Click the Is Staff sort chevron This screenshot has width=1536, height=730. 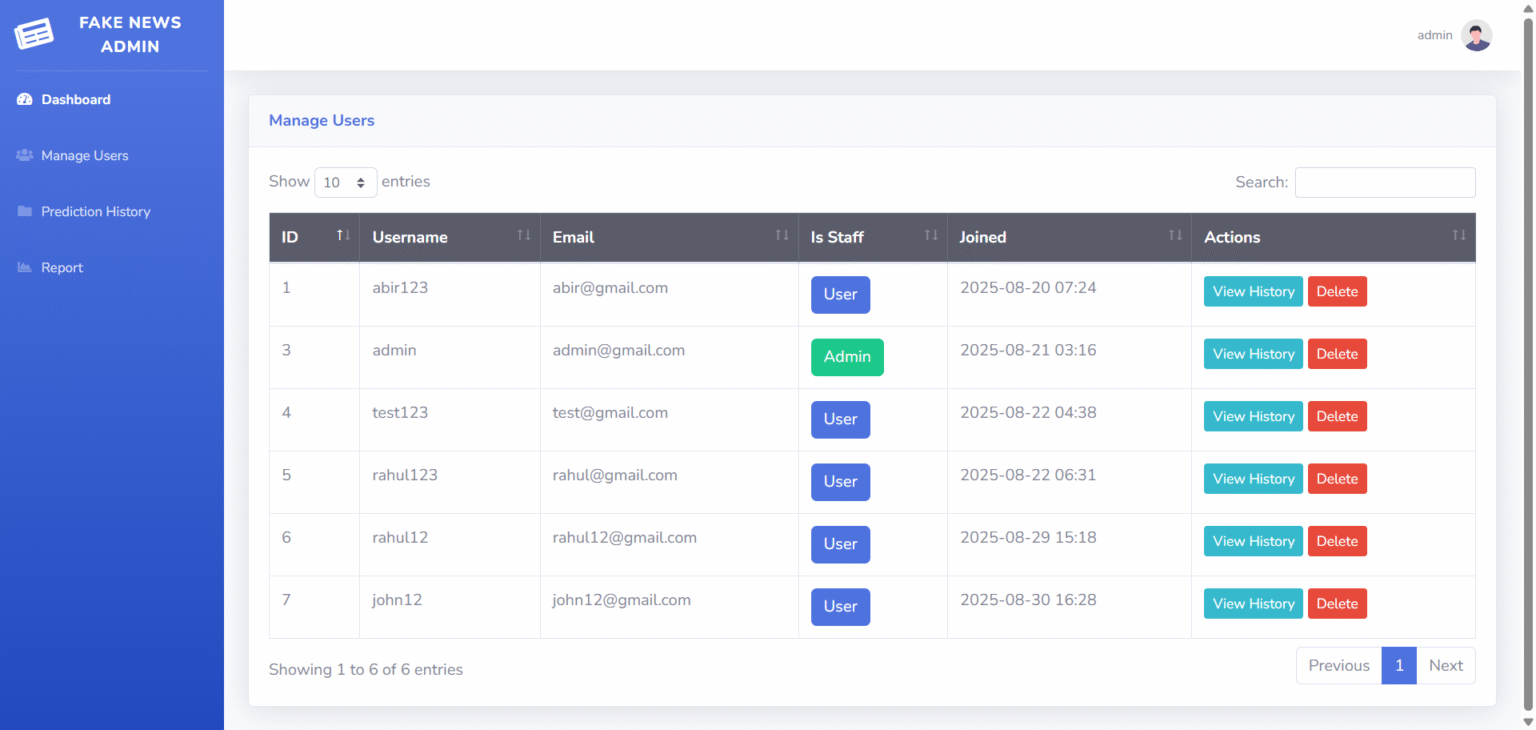pyautogui.click(x=930, y=235)
